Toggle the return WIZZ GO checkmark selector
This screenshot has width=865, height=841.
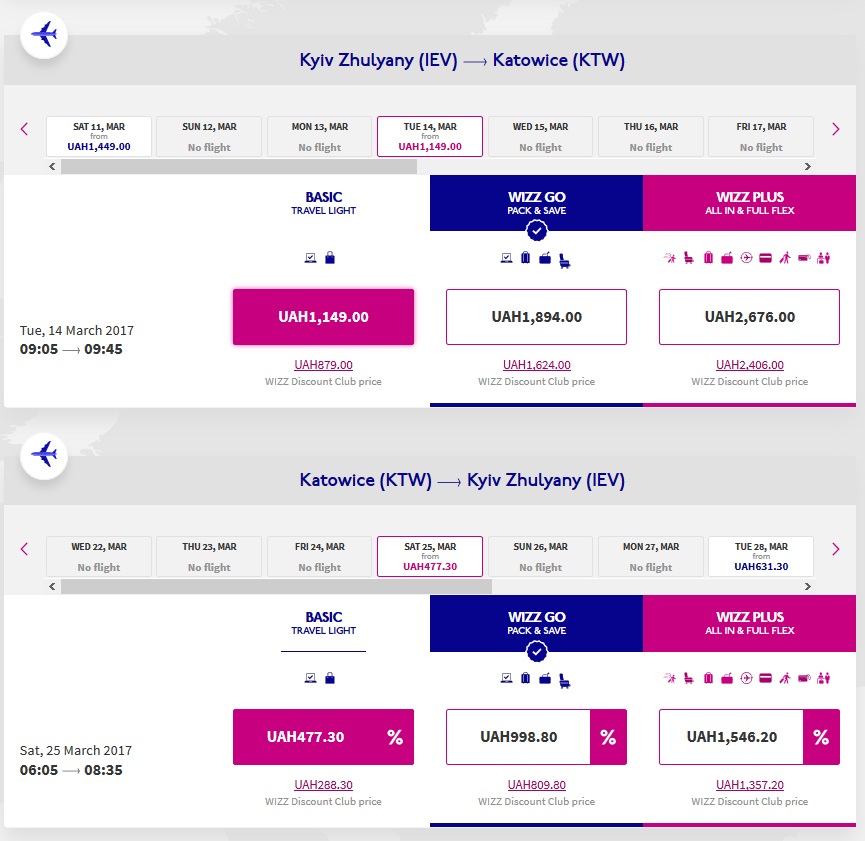(x=537, y=652)
